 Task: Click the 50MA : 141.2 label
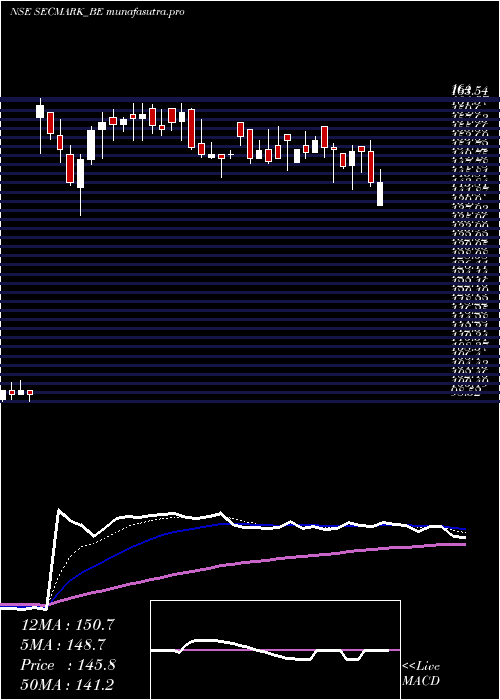coord(67,685)
